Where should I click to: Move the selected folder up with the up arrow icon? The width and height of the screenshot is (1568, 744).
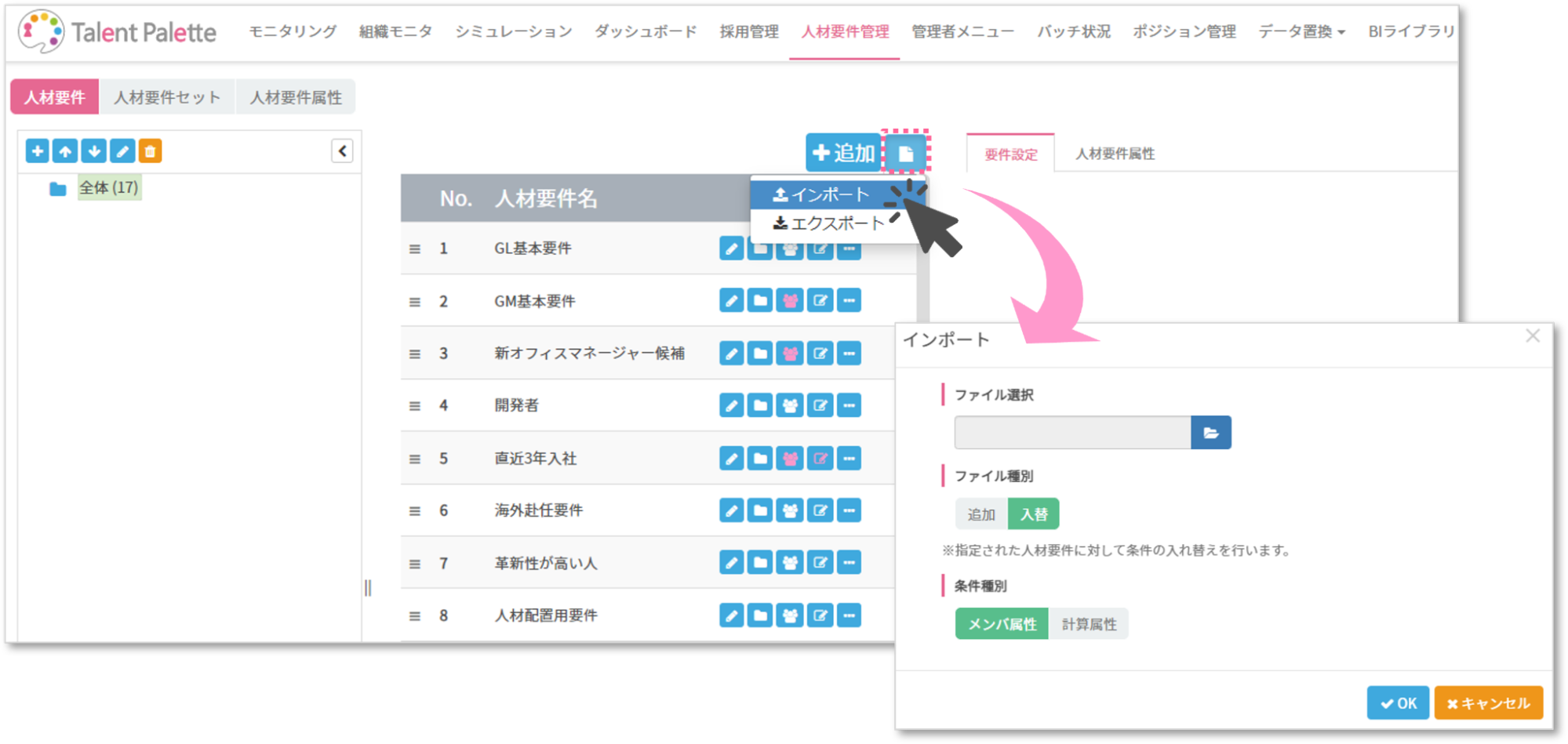pyautogui.click(x=65, y=151)
